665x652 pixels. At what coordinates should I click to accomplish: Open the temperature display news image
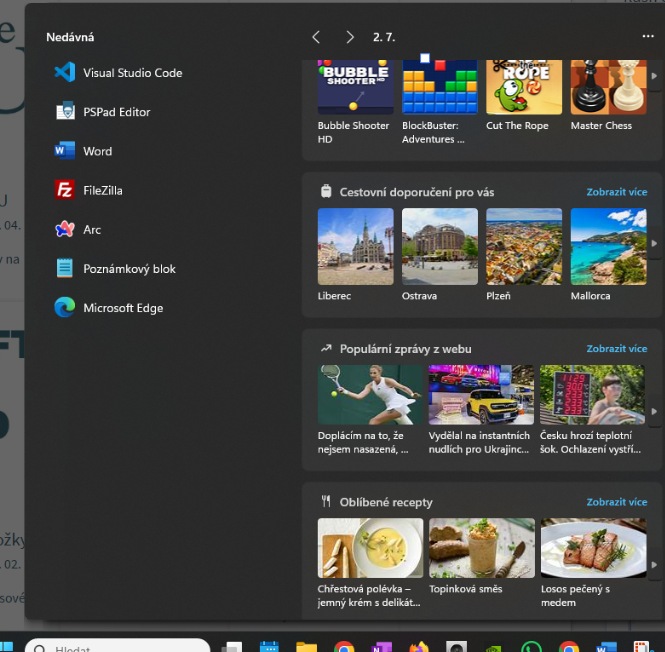pyautogui.click(x=592, y=395)
